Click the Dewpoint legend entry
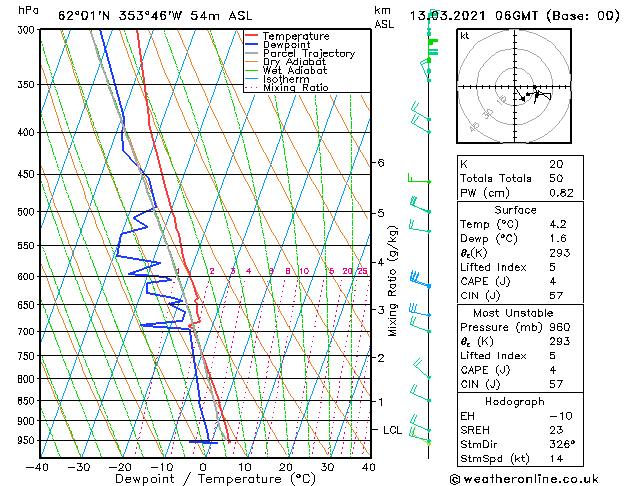Screen dimensions: 629x486 coord(286,45)
